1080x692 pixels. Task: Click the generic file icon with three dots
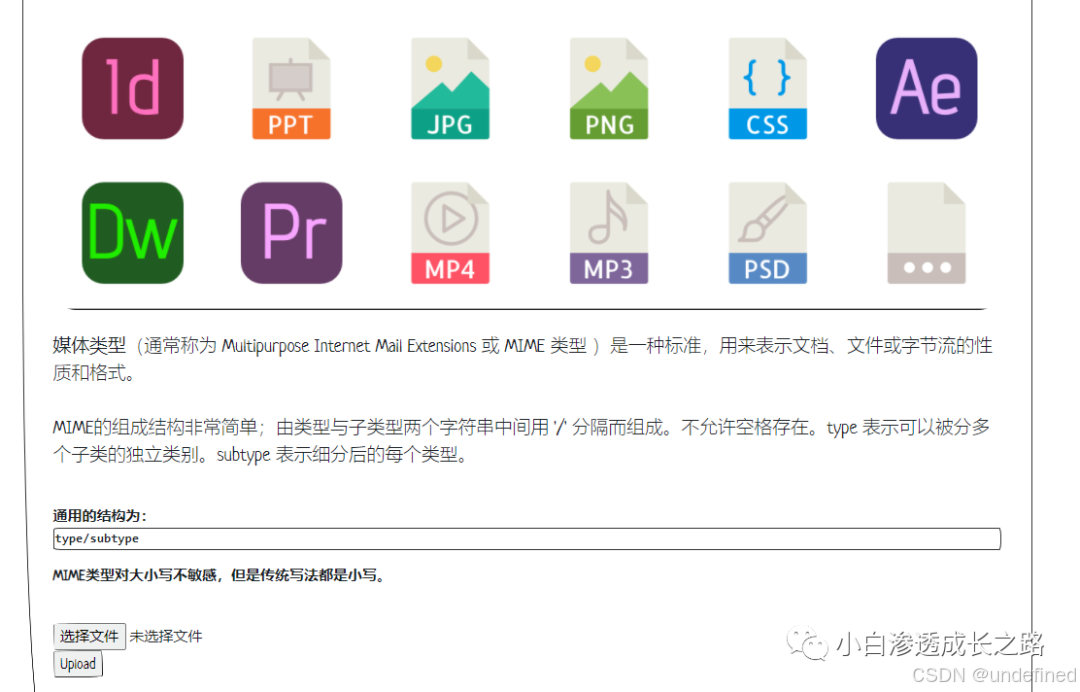click(x=926, y=233)
